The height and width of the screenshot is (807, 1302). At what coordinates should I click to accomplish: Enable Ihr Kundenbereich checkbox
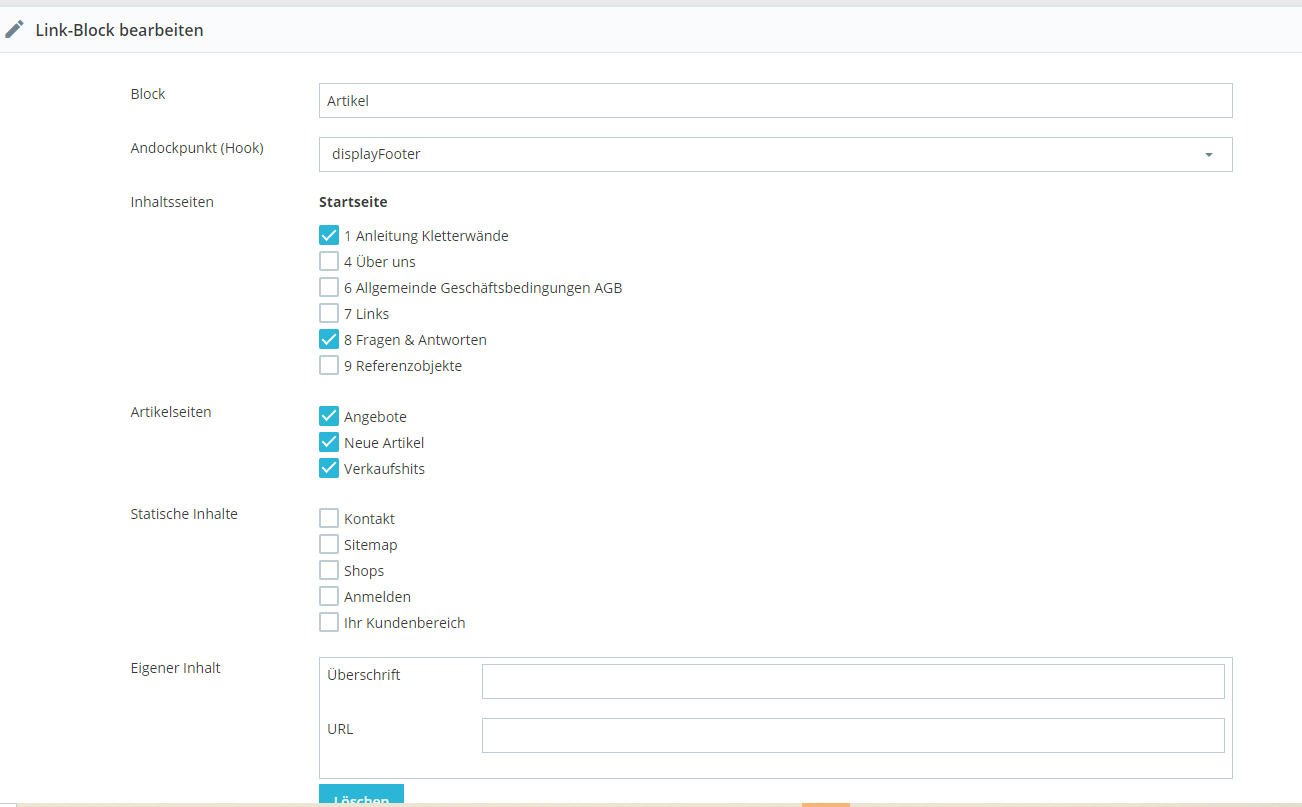tap(329, 623)
